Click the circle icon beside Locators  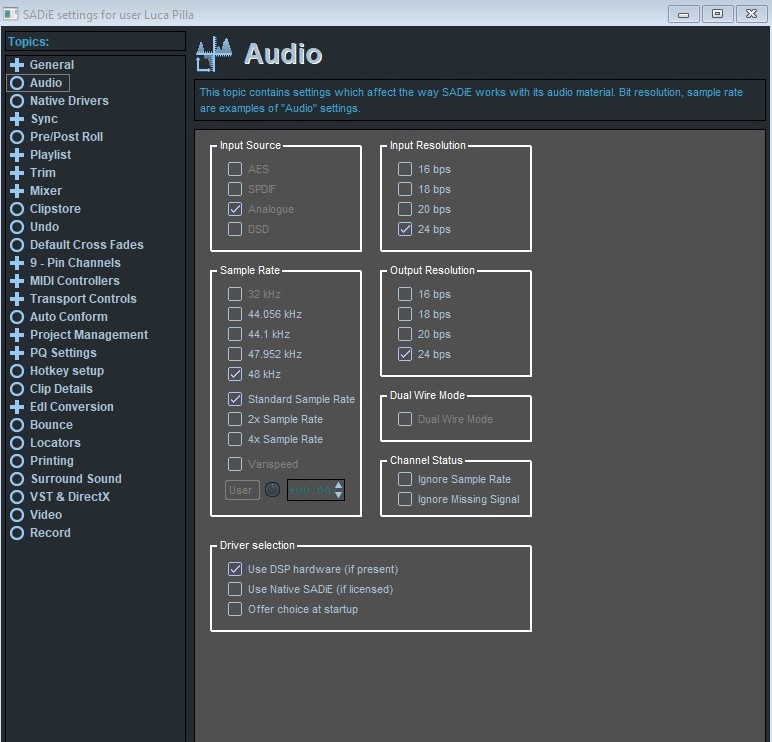pos(17,443)
